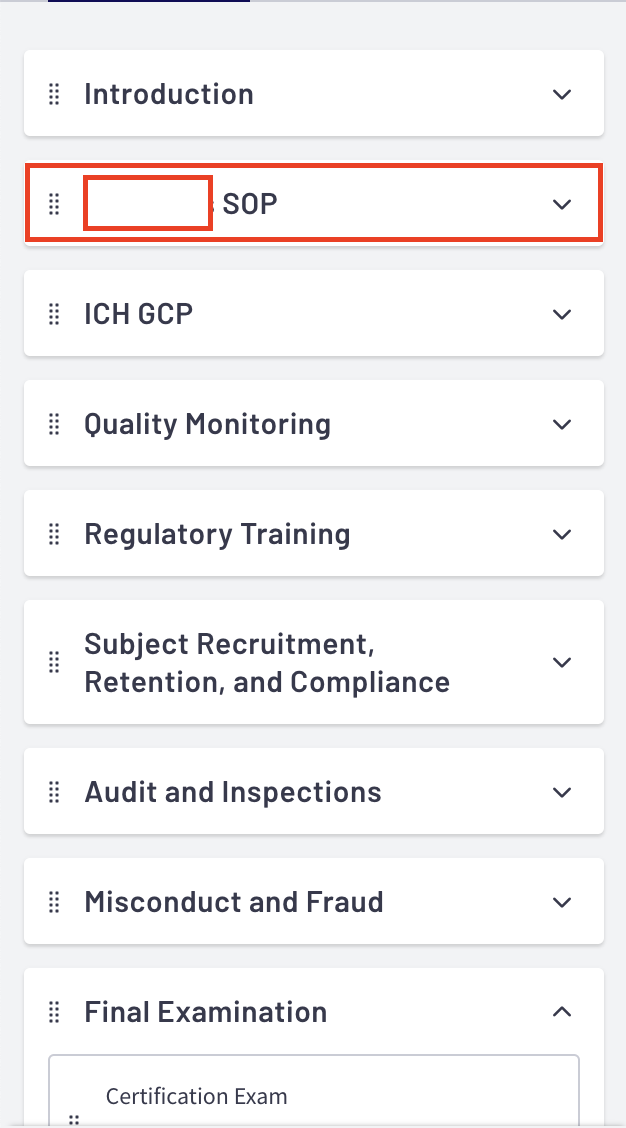Click drag handle beside Final Examination
Image resolution: width=626 pixels, height=1128 pixels.
[54, 1012]
